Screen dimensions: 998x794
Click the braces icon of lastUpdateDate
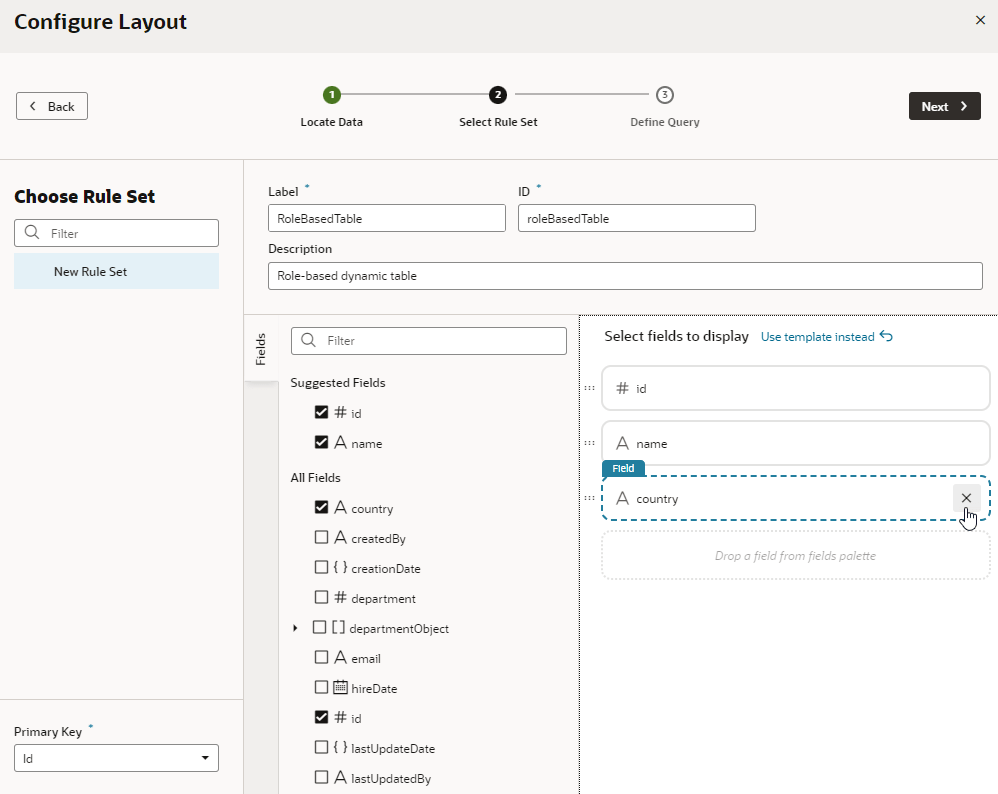pyautogui.click(x=341, y=747)
